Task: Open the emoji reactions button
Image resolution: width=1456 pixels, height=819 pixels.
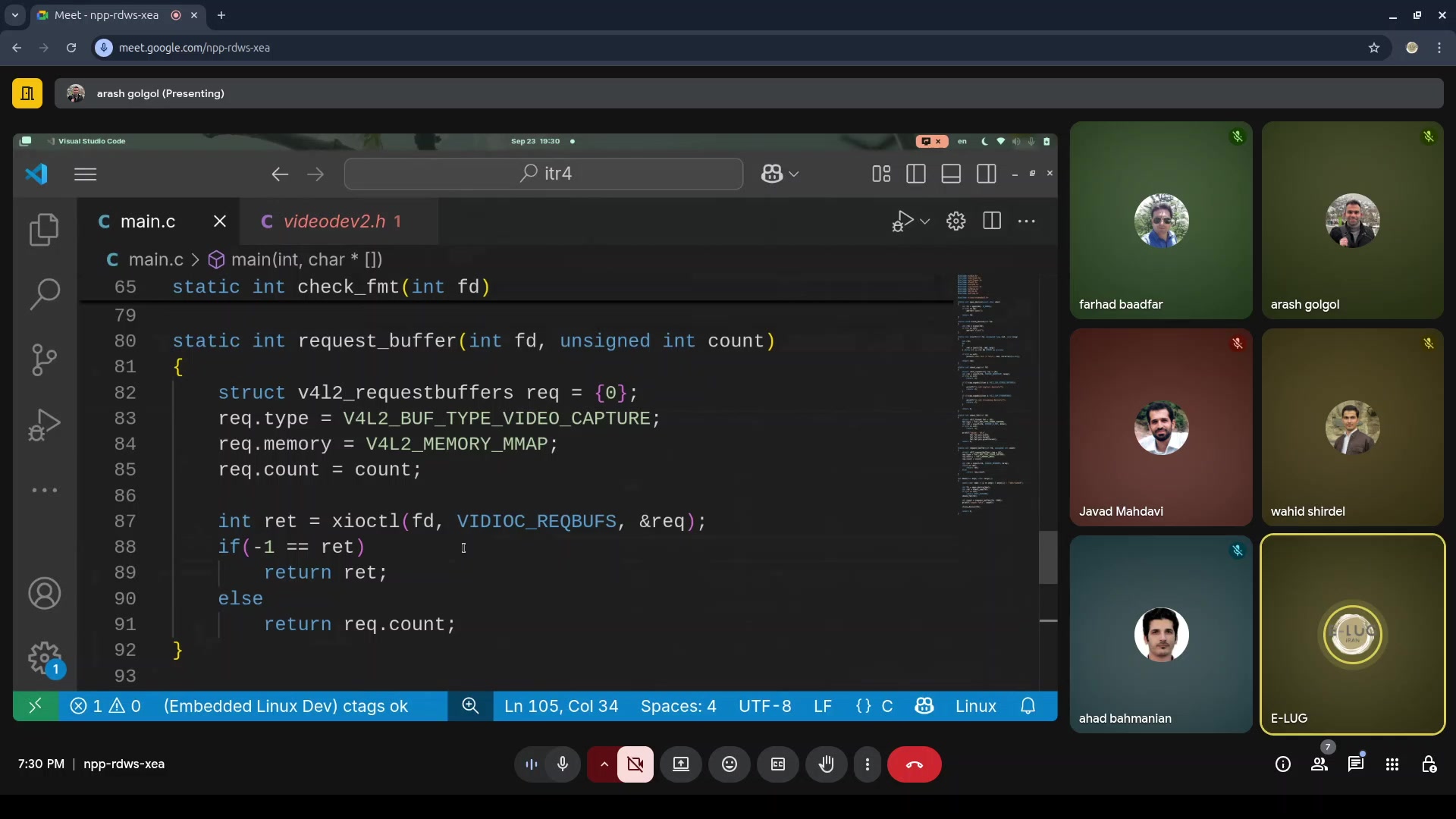Action: coord(729,764)
